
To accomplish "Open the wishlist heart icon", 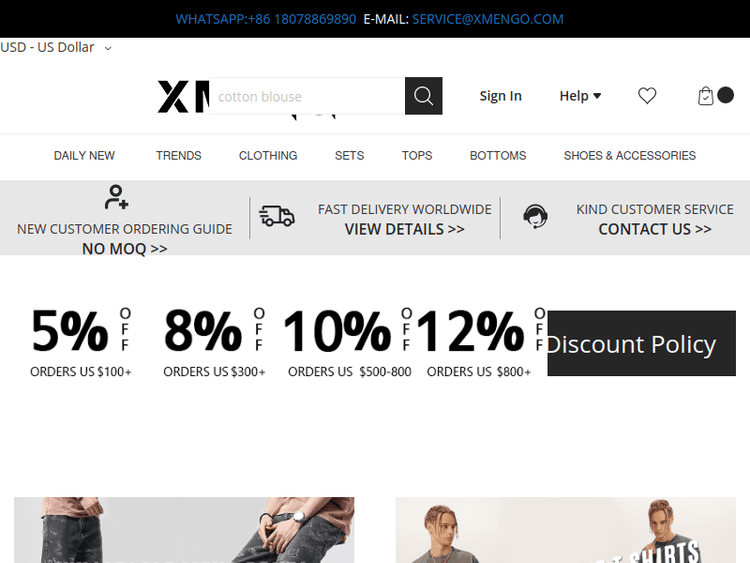I will pos(647,96).
